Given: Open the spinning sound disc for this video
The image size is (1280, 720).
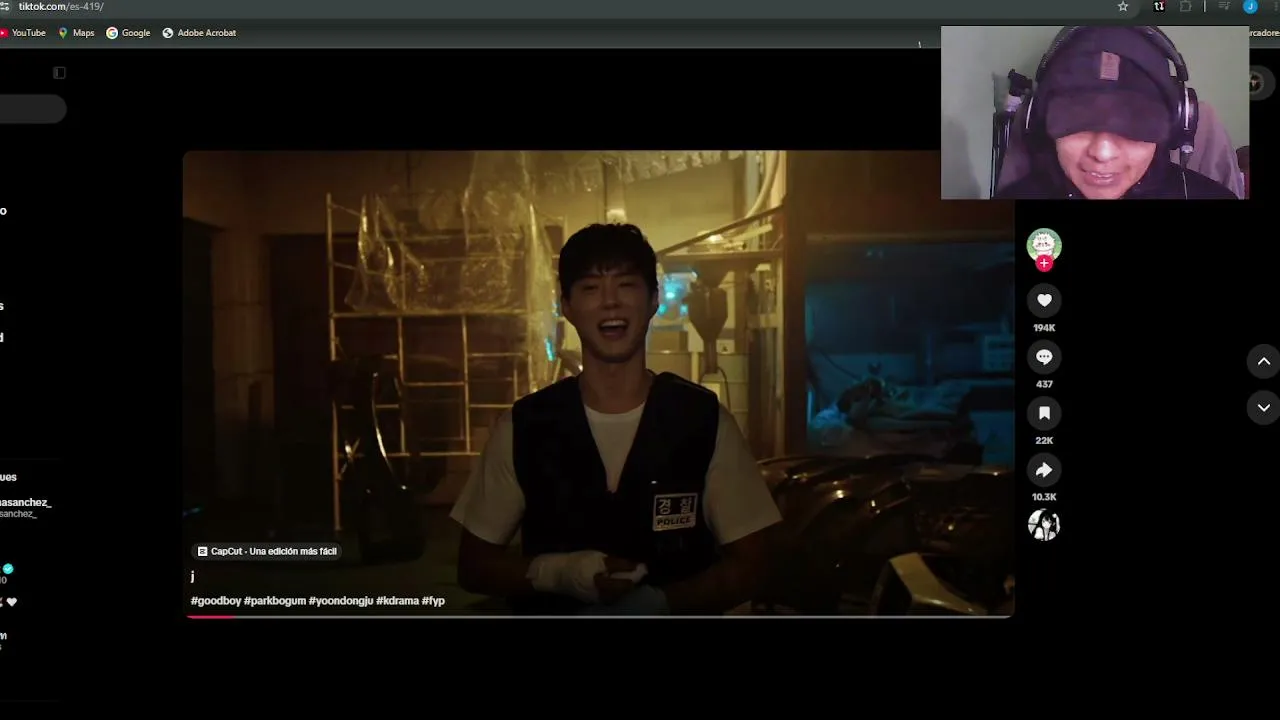Looking at the screenshot, I should pyautogui.click(x=1044, y=525).
